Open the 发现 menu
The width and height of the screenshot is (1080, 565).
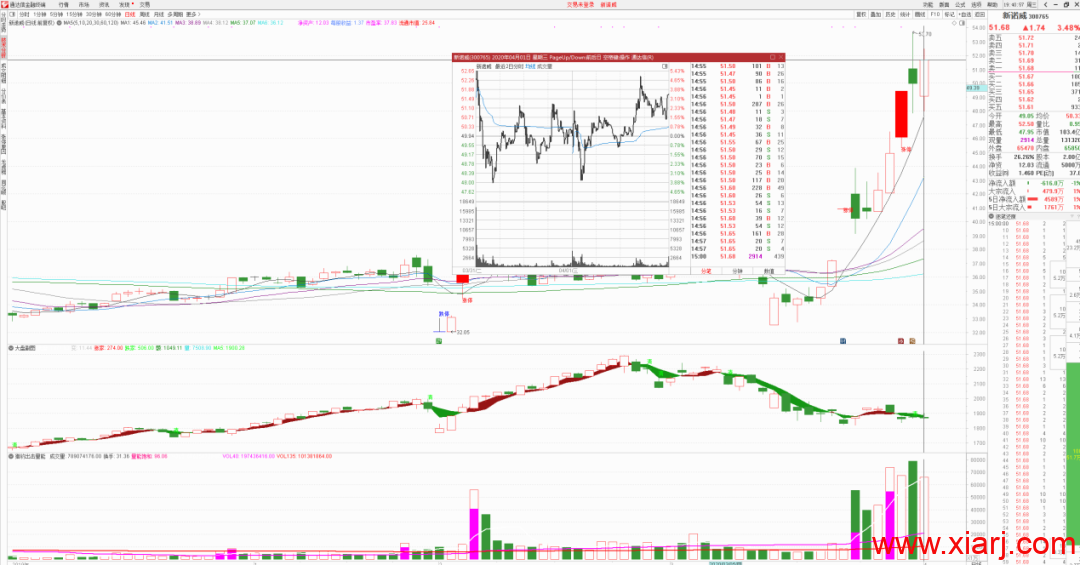point(125,4)
